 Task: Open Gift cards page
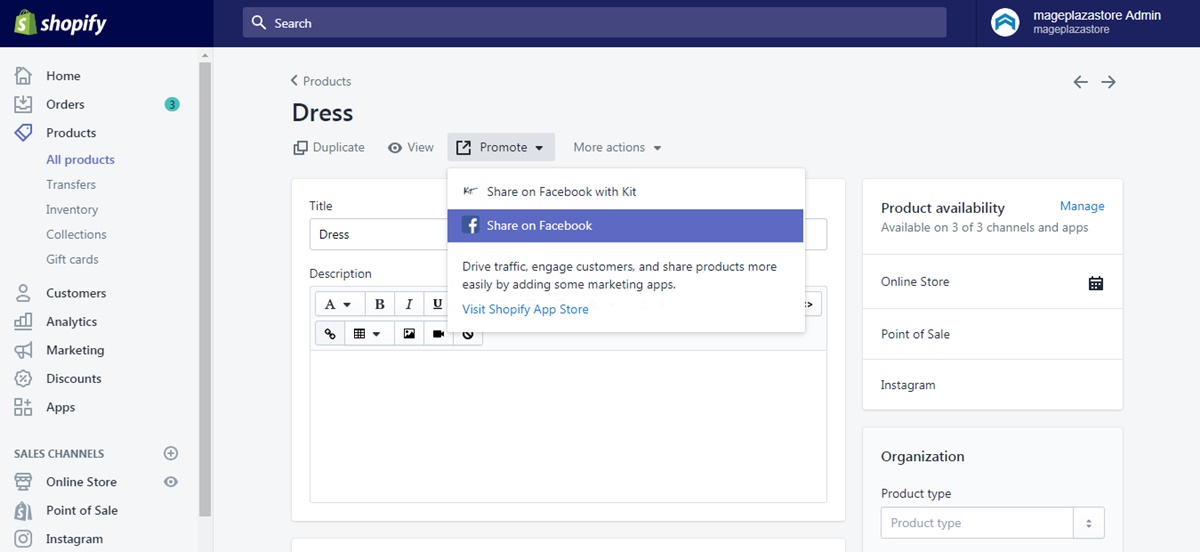pos(72,260)
